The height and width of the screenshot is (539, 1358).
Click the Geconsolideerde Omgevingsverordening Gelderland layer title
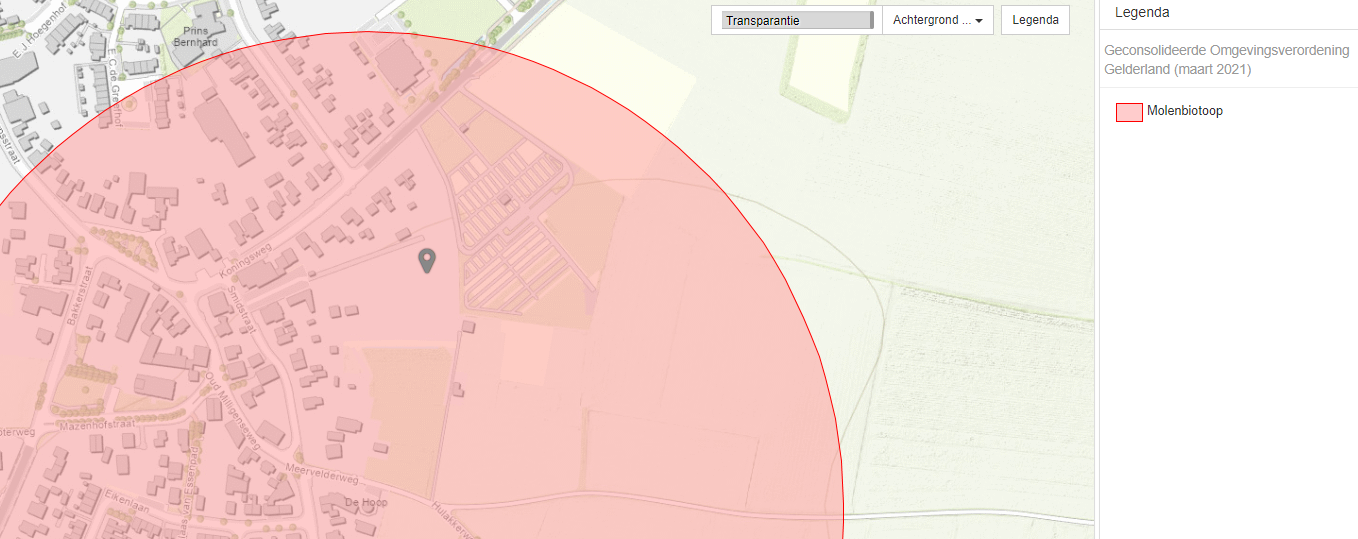[x=1226, y=60]
